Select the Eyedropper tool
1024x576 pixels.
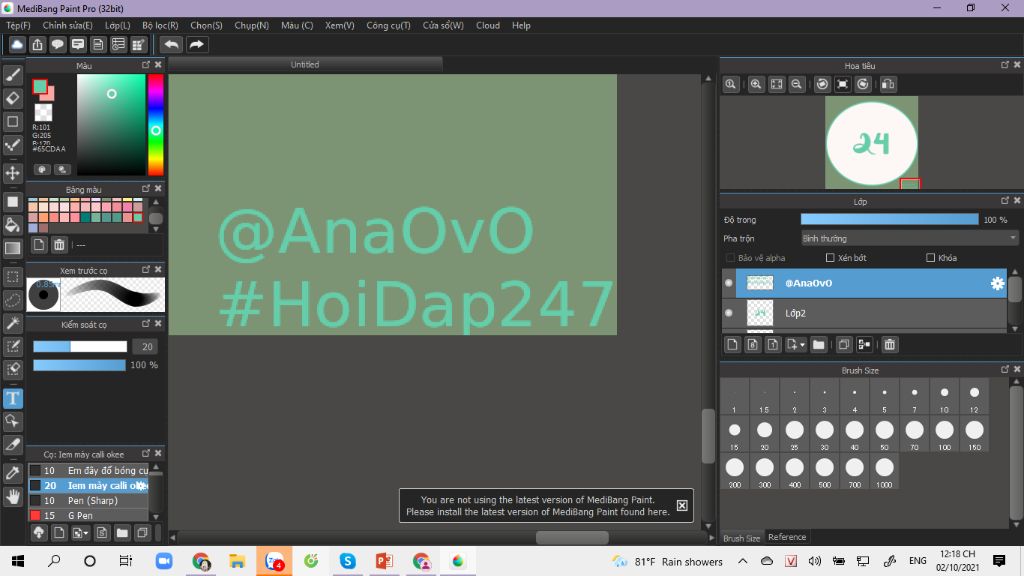click(x=12, y=473)
